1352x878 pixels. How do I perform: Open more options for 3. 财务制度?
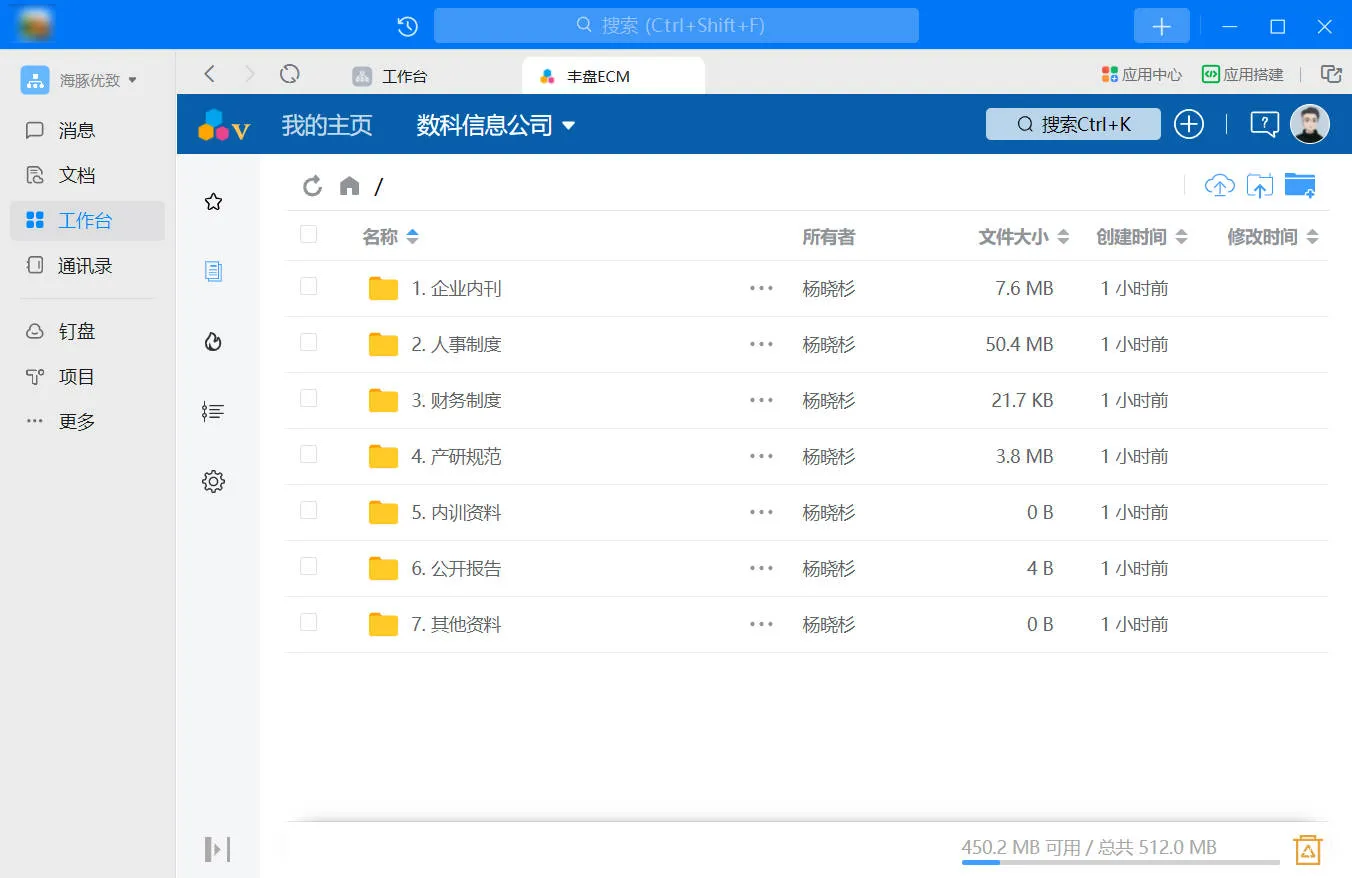pyautogui.click(x=761, y=400)
